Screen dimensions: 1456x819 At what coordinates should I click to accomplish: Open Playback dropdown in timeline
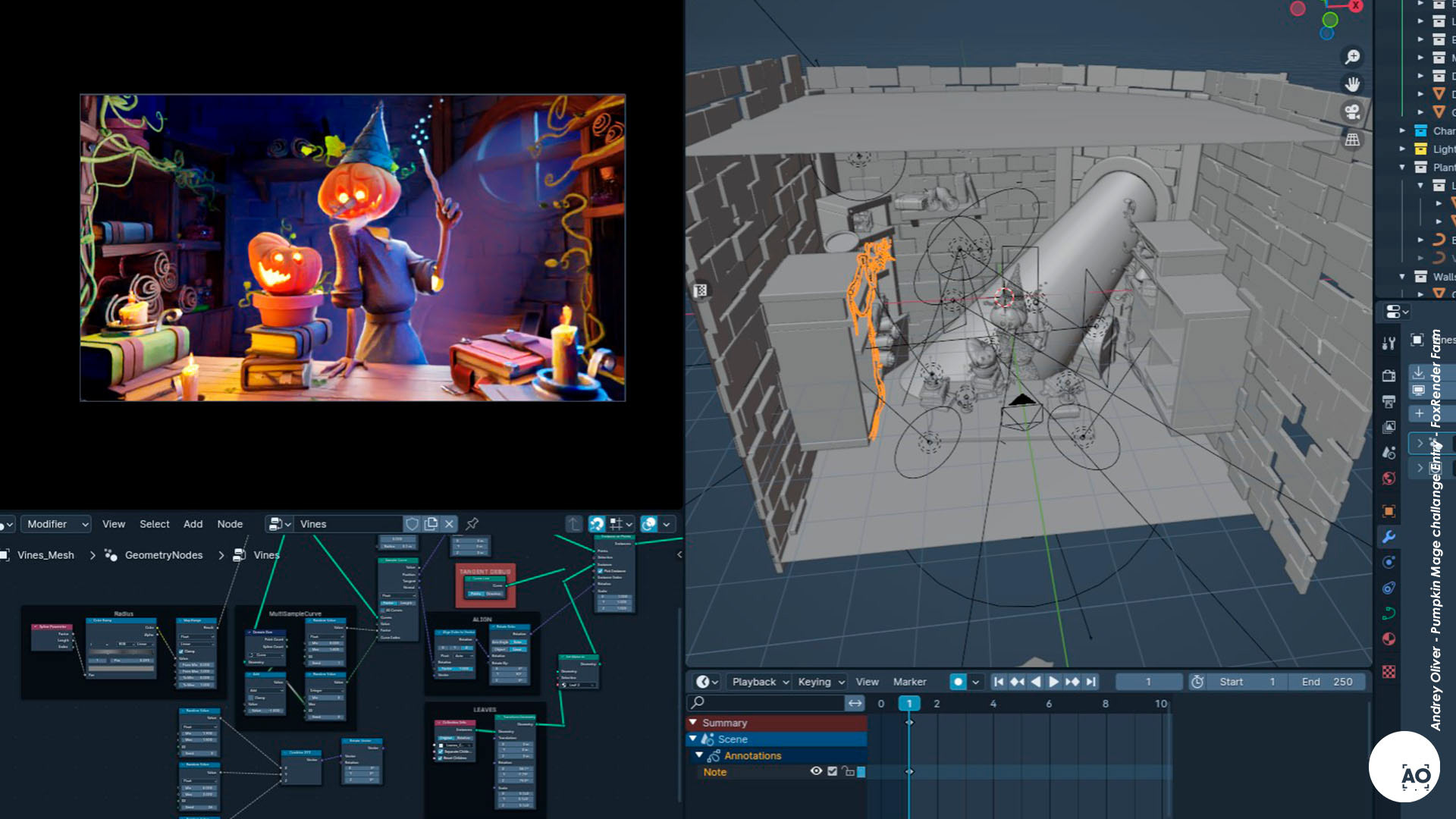coord(759,682)
